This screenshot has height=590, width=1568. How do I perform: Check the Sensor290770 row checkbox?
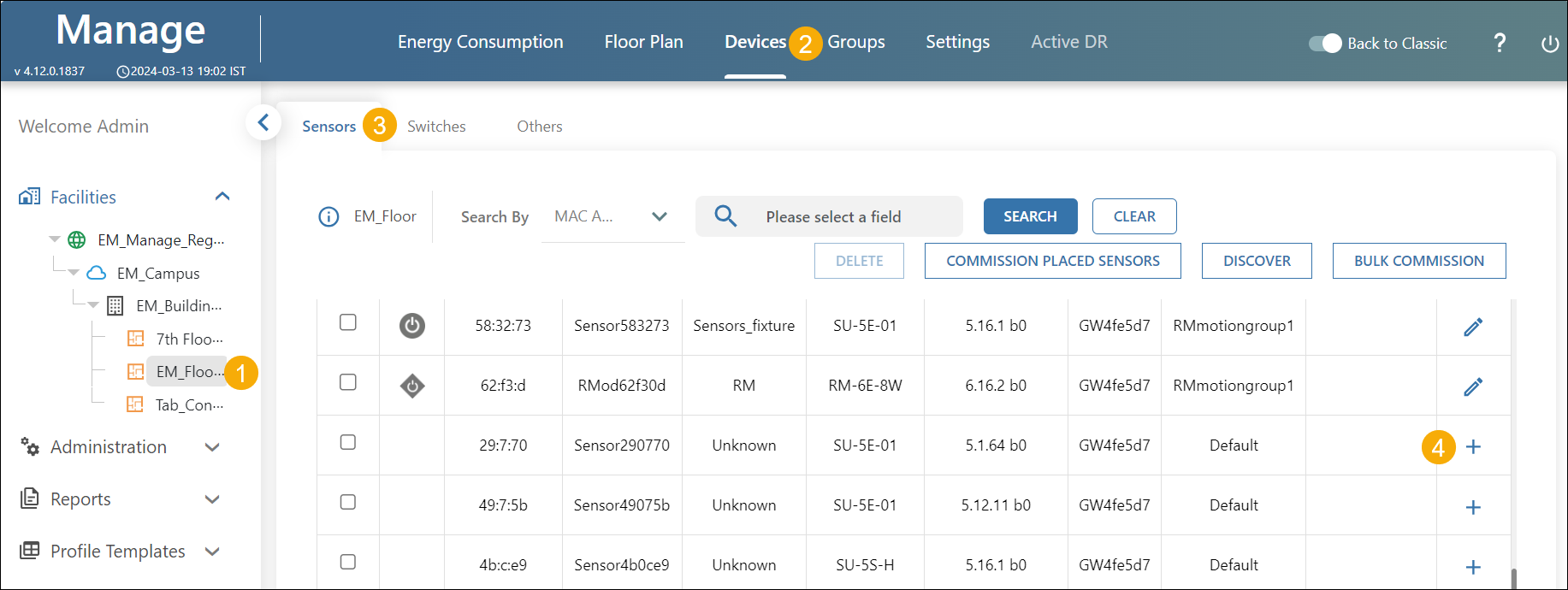[348, 442]
